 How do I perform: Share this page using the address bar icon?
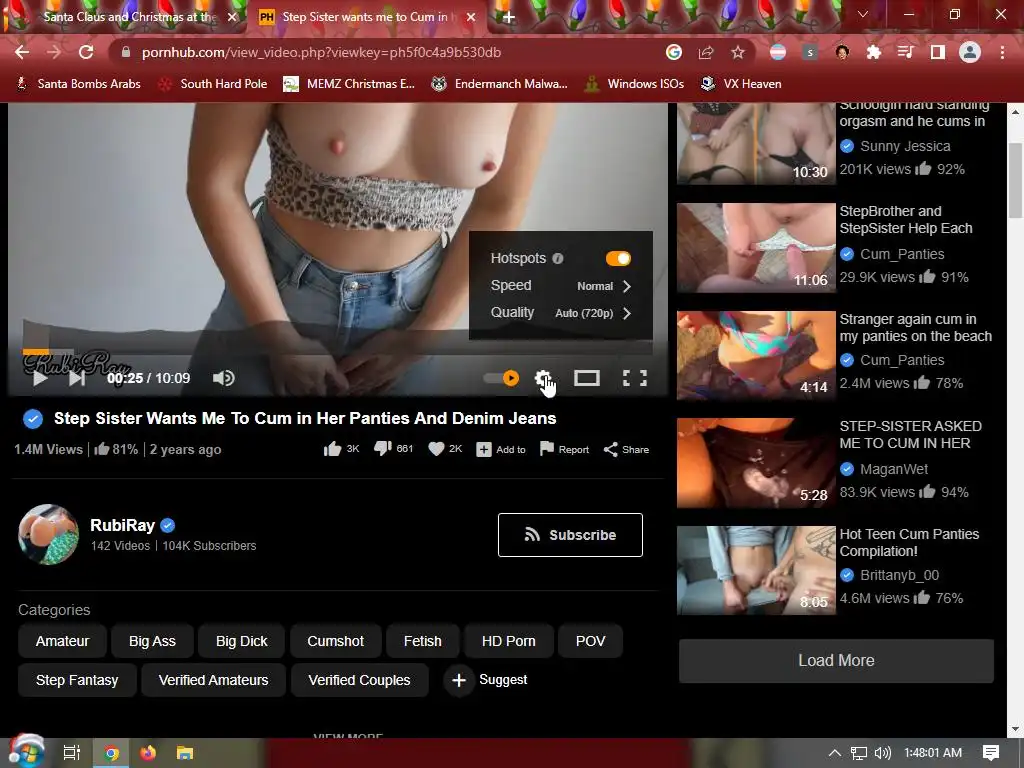[x=706, y=52]
